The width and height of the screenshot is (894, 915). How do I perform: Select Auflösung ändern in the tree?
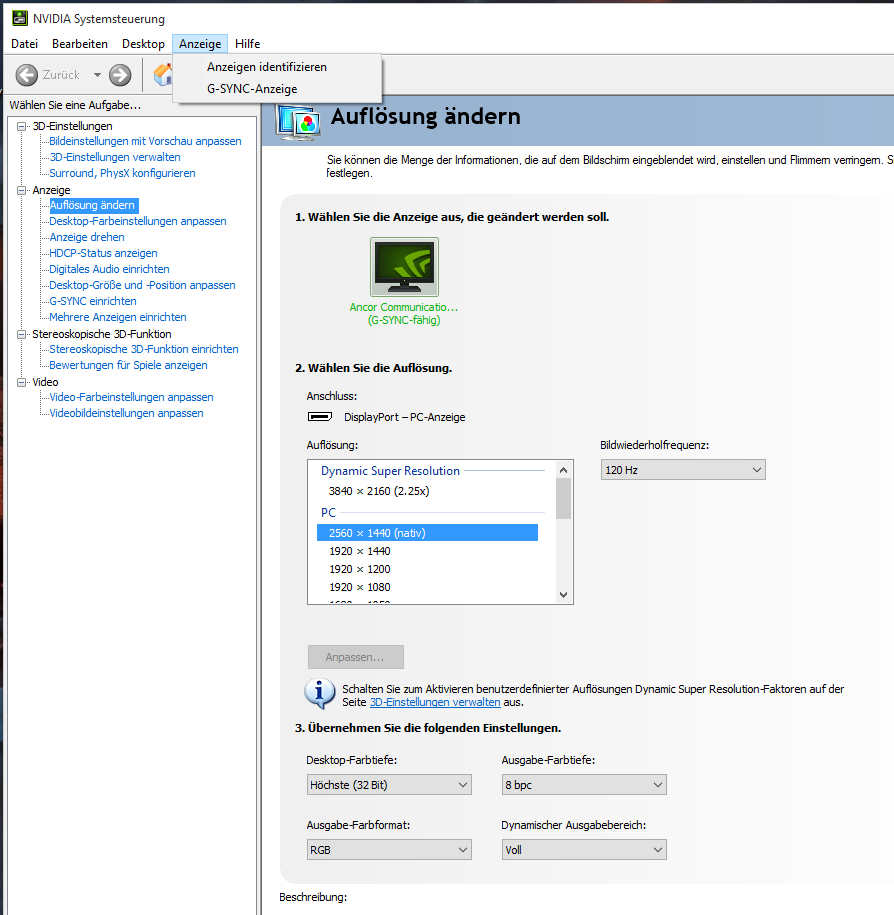pyautogui.click(x=93, y=205)
